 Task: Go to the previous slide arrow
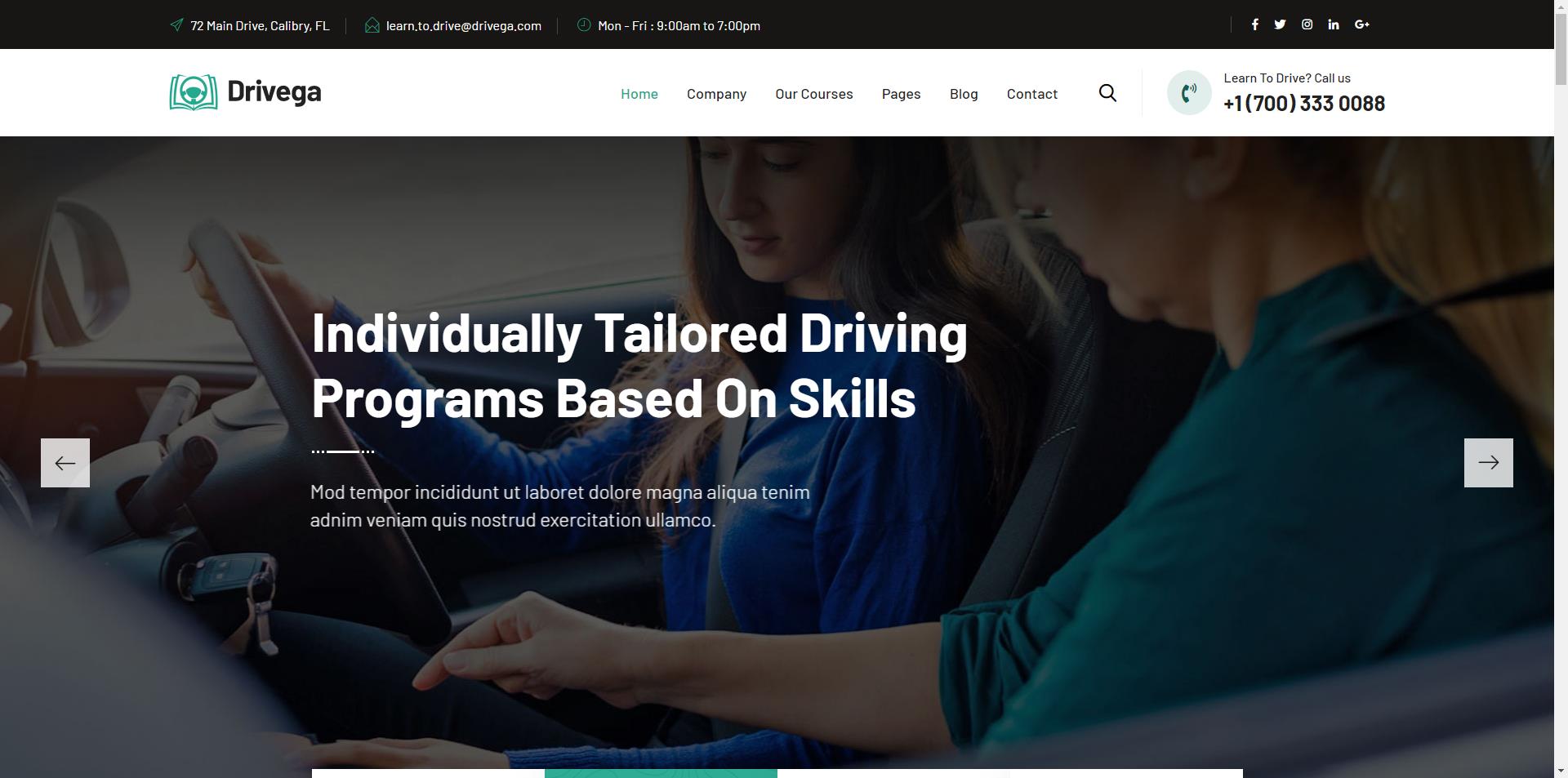[x=65, y=463]
